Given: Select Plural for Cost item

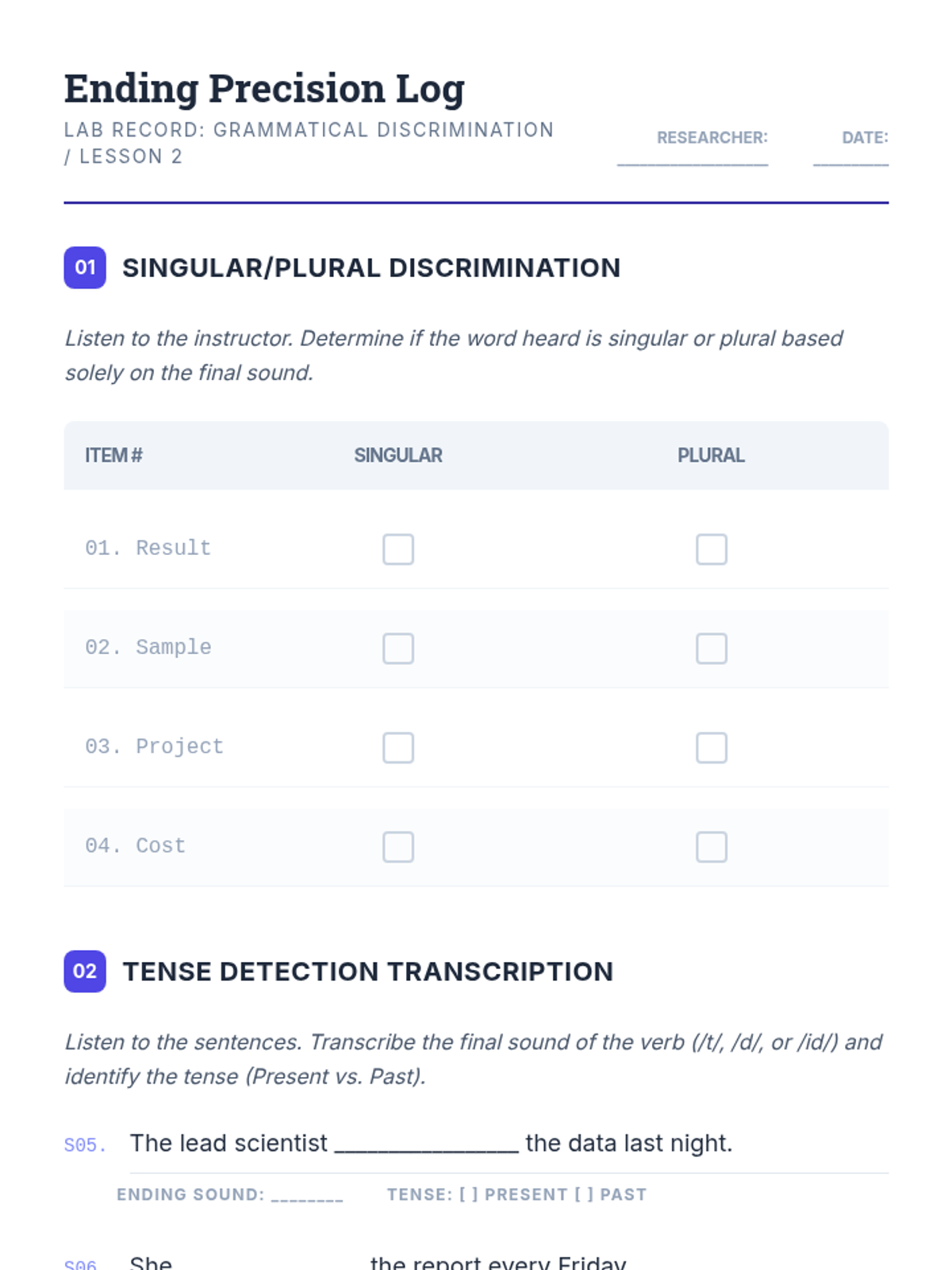Looking at the screenshot, I should [x=712, y=847].
